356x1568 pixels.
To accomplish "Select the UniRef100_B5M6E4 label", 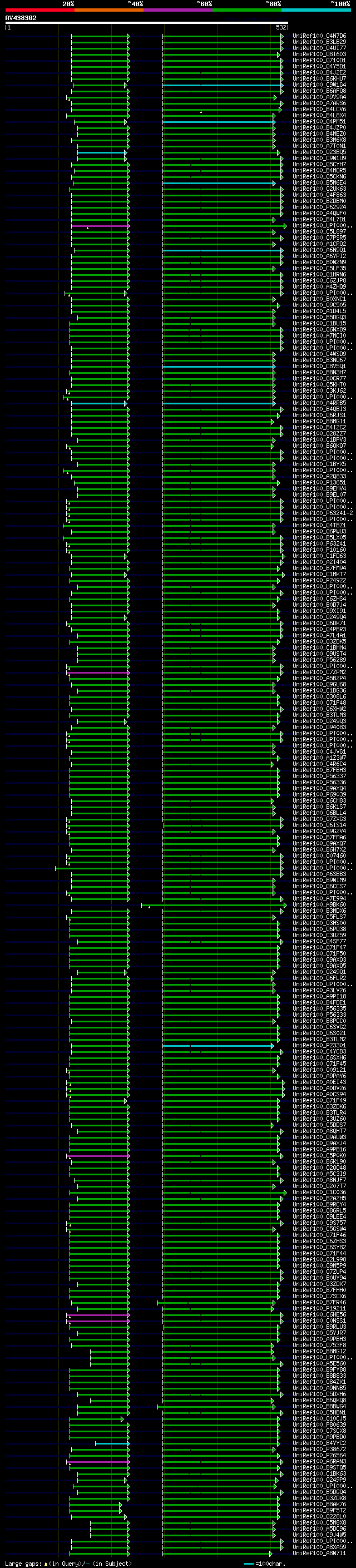I will click(319, 182).
